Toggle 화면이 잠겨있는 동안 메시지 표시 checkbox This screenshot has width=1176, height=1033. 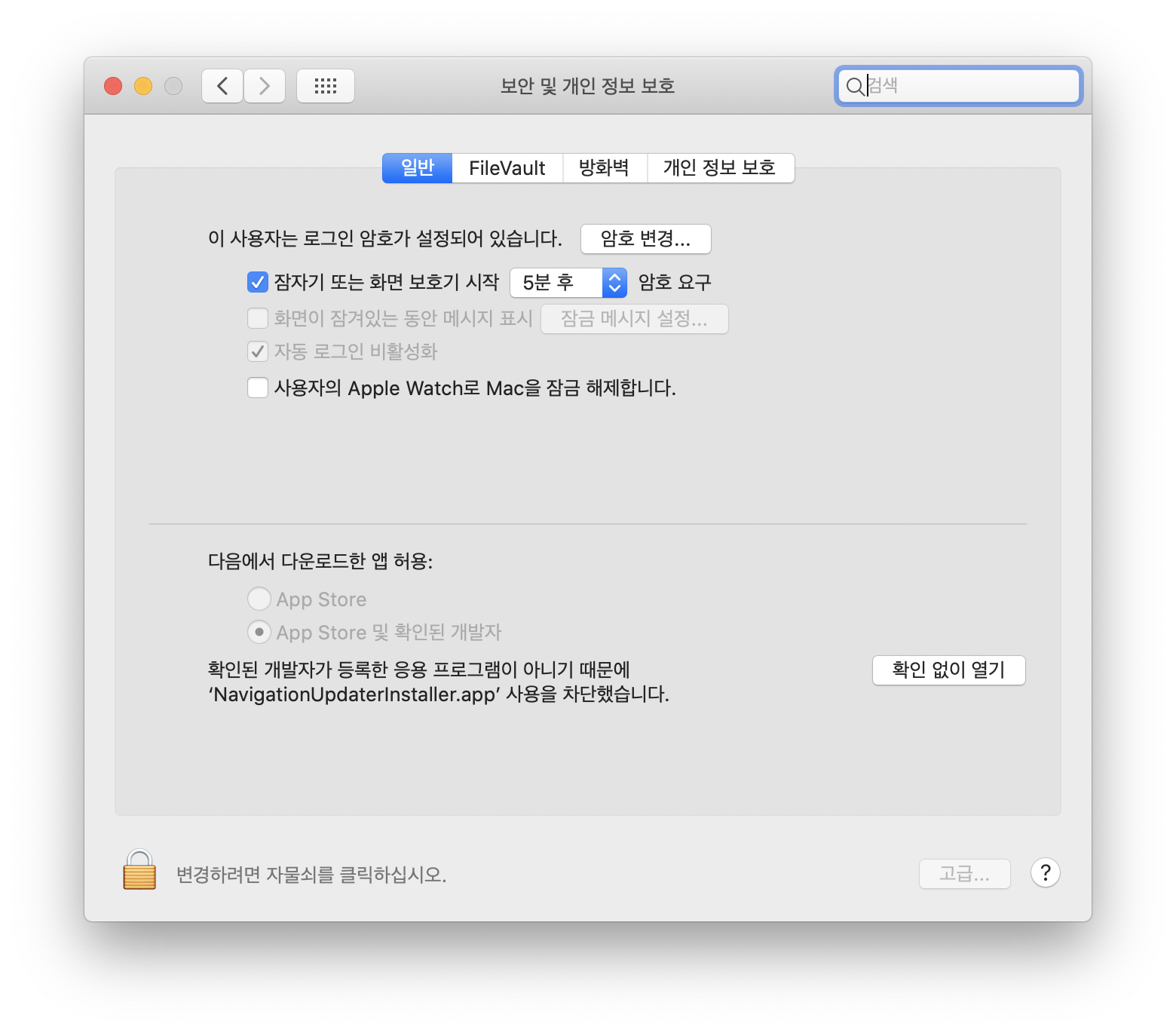pos(258,318)
